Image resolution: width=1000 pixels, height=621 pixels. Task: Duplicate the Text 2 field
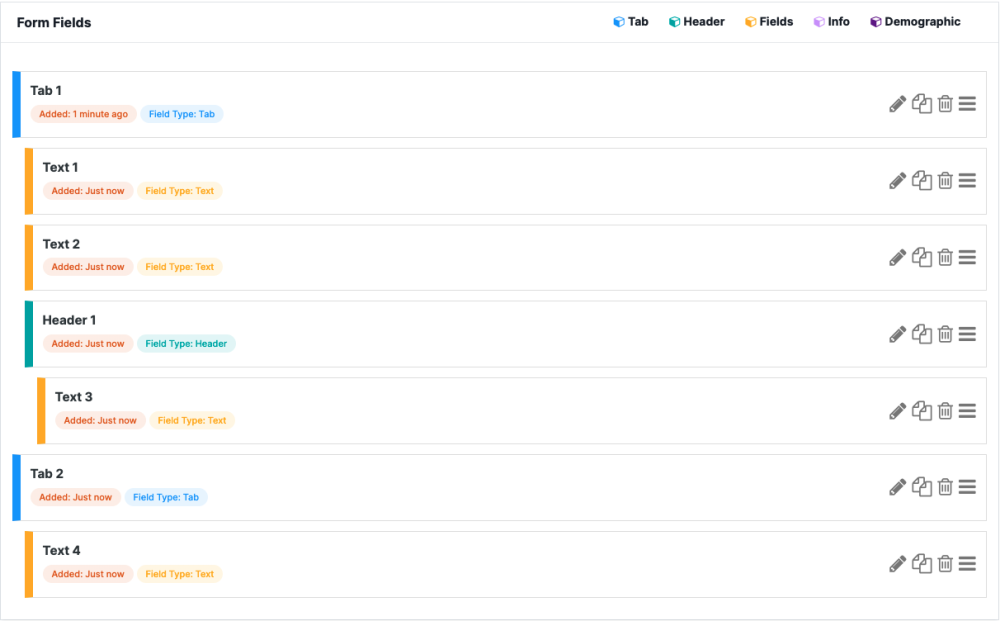click(x=922, y=257)
